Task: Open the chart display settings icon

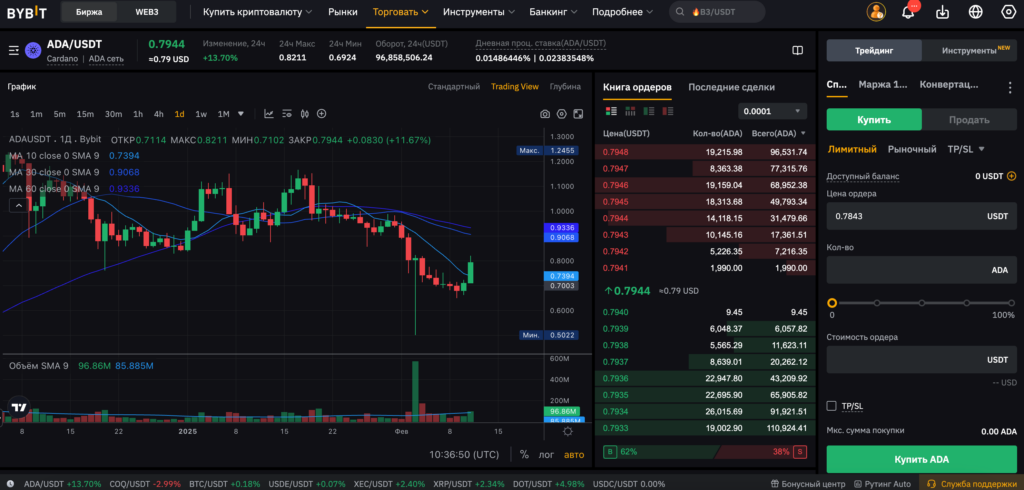Action: tap(286, 114)
